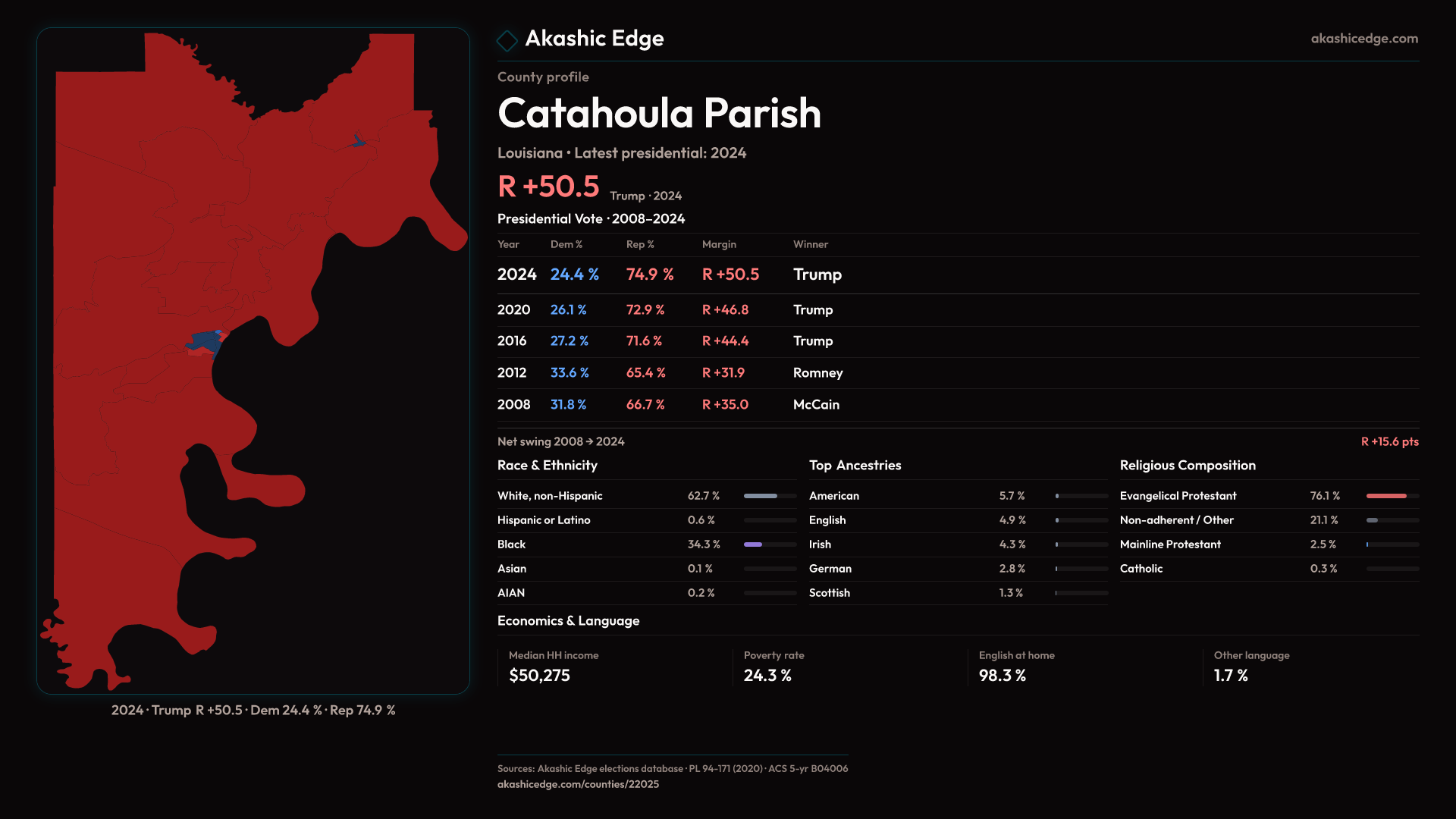Click the Catahoula Parish title heading

pyautogui.click(x=659, y=114)
